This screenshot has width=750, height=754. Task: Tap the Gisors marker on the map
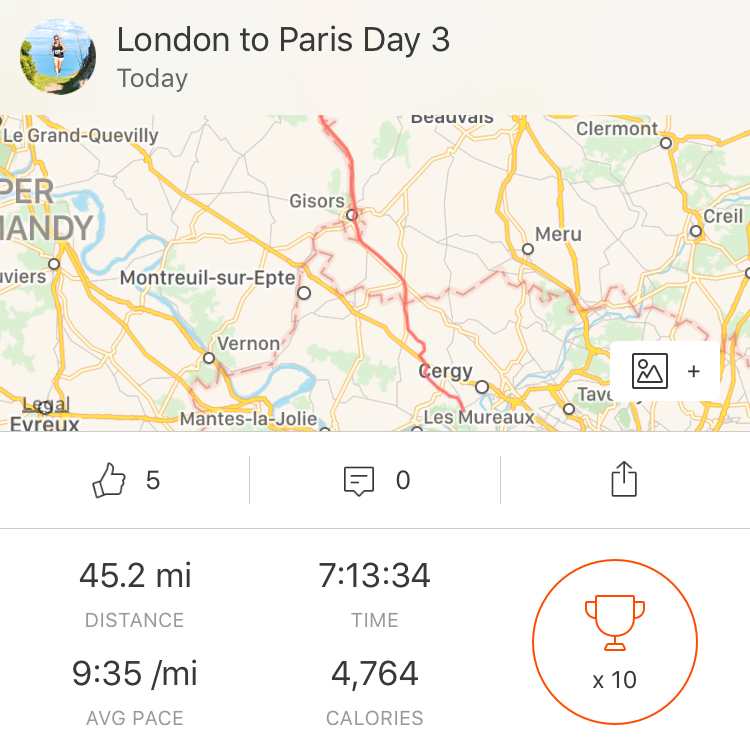coord(352,215)
